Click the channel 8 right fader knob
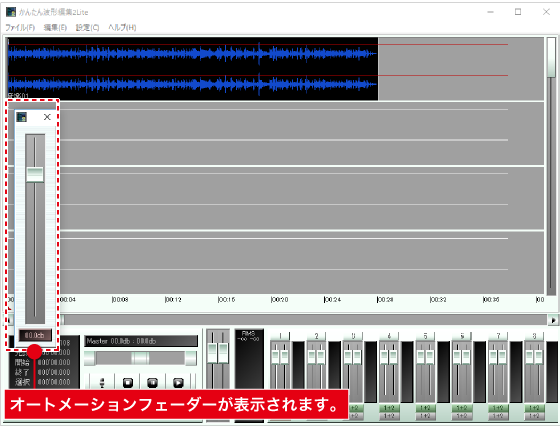Viewport: 560px width, 428px height. click(x=538, y=357)
